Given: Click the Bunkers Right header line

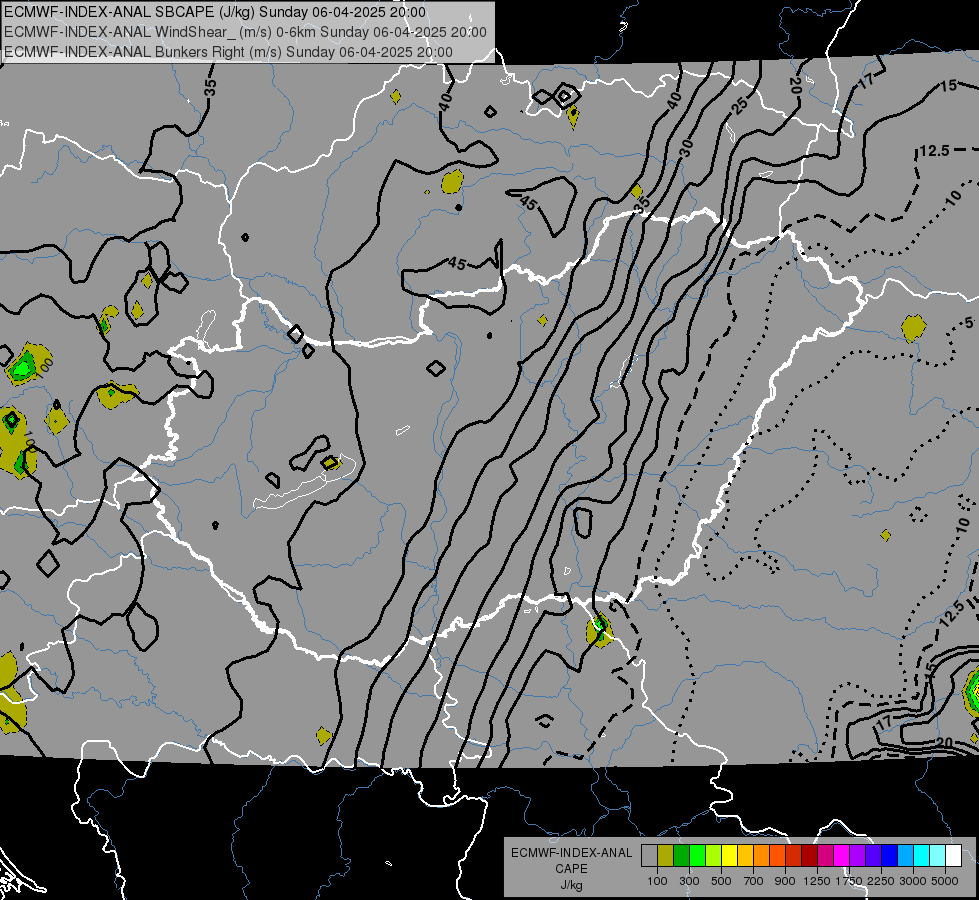Looking at the screenshot, I should [228, 52].
